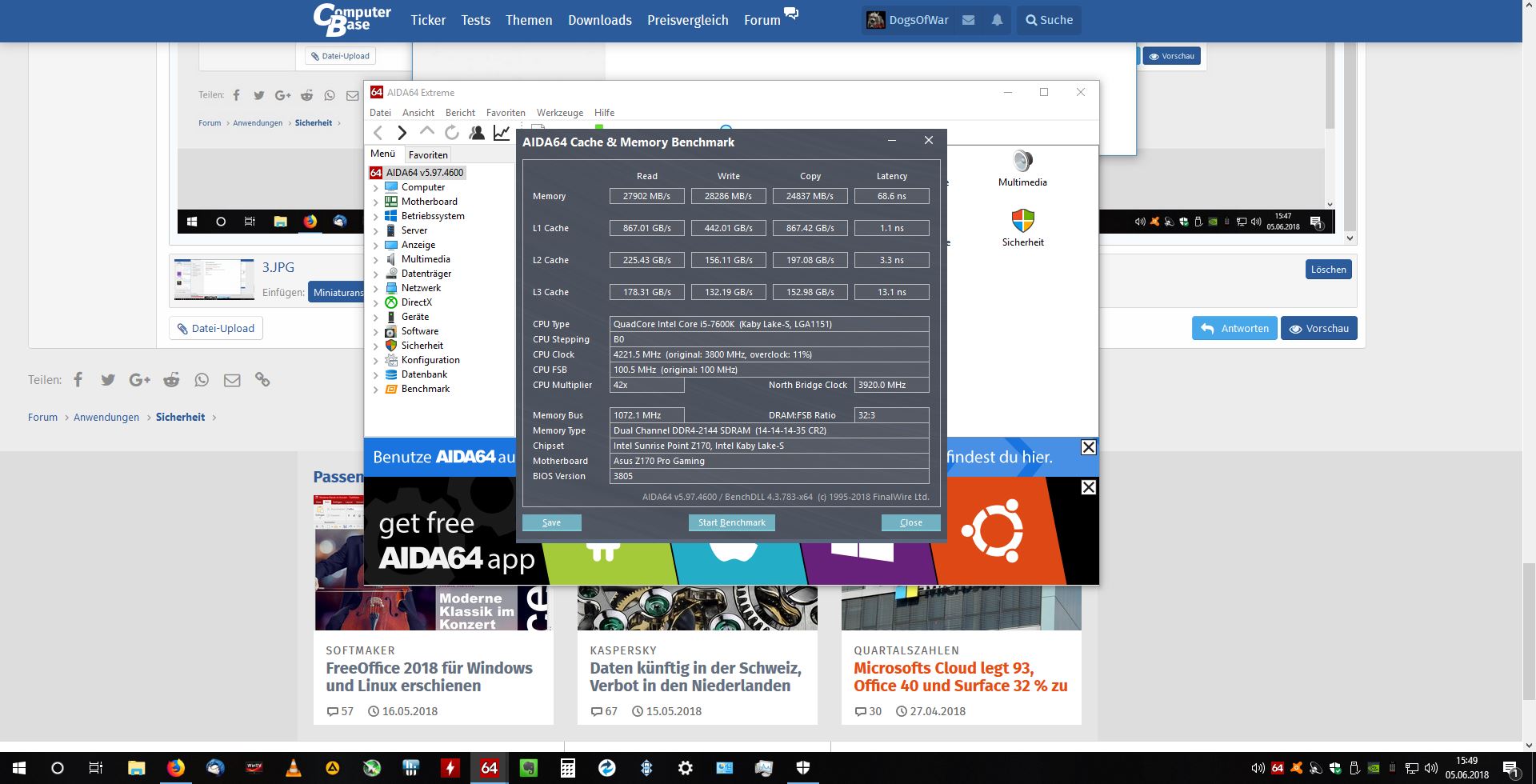Select the AIDA64 v5.97.4600 root tree item

(x=417, y=173)
